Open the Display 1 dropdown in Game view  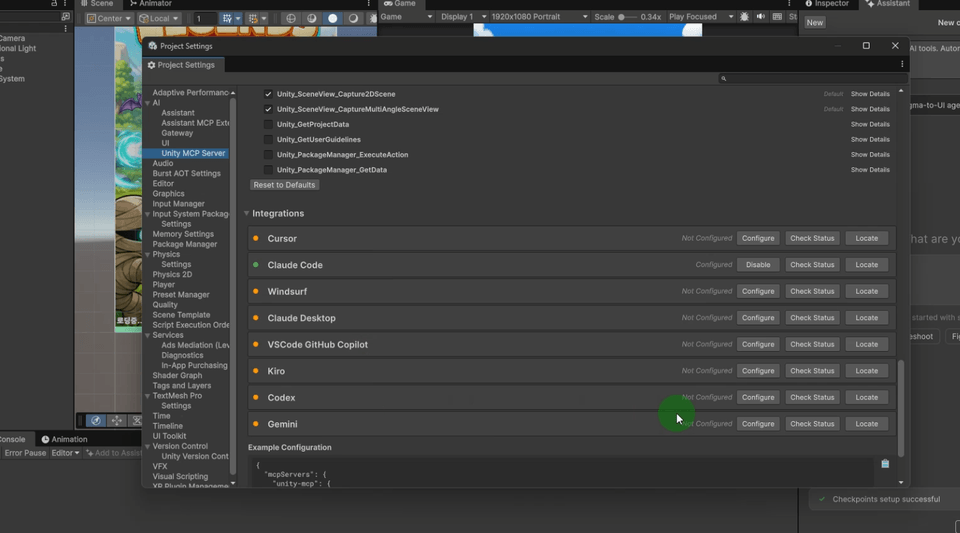463,17
